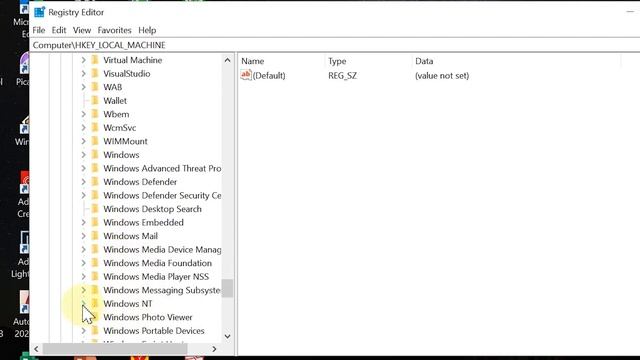The width and height of the screenshot is (640, 360).
Task: Click the REG_SZ type cell
Action: (342, 76)
